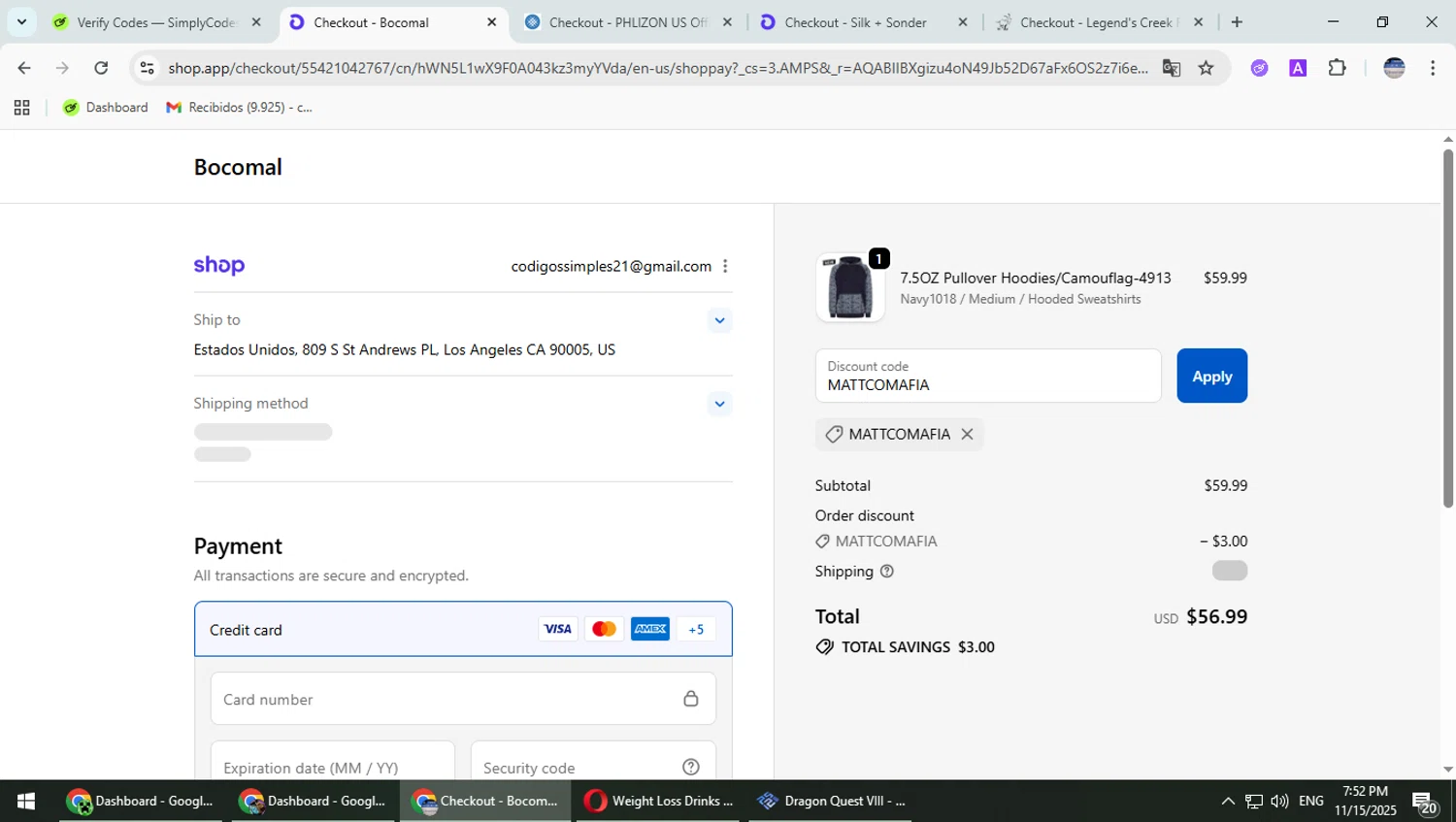This screenshot has width=1456, height=822.
Task: Open account options menu beside email
Action: [725, 266]
